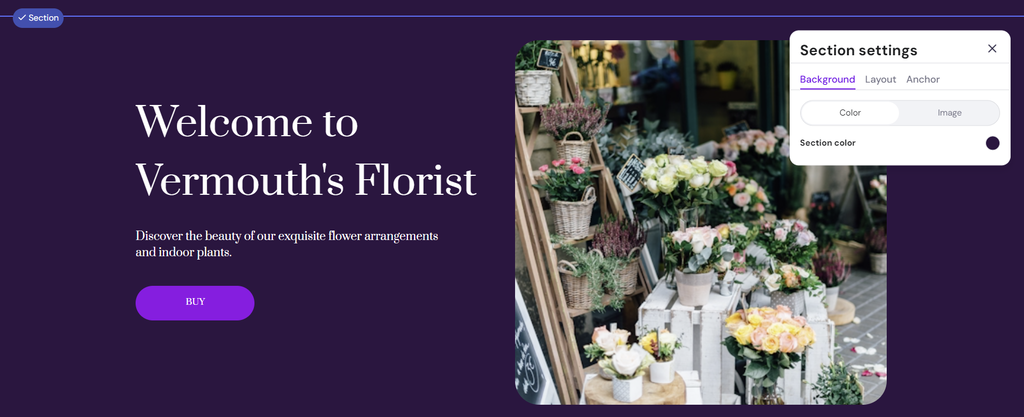Select the Section label badge
Image resolution: width=1024 pixels, height=417 pixels.
(39, 18)
